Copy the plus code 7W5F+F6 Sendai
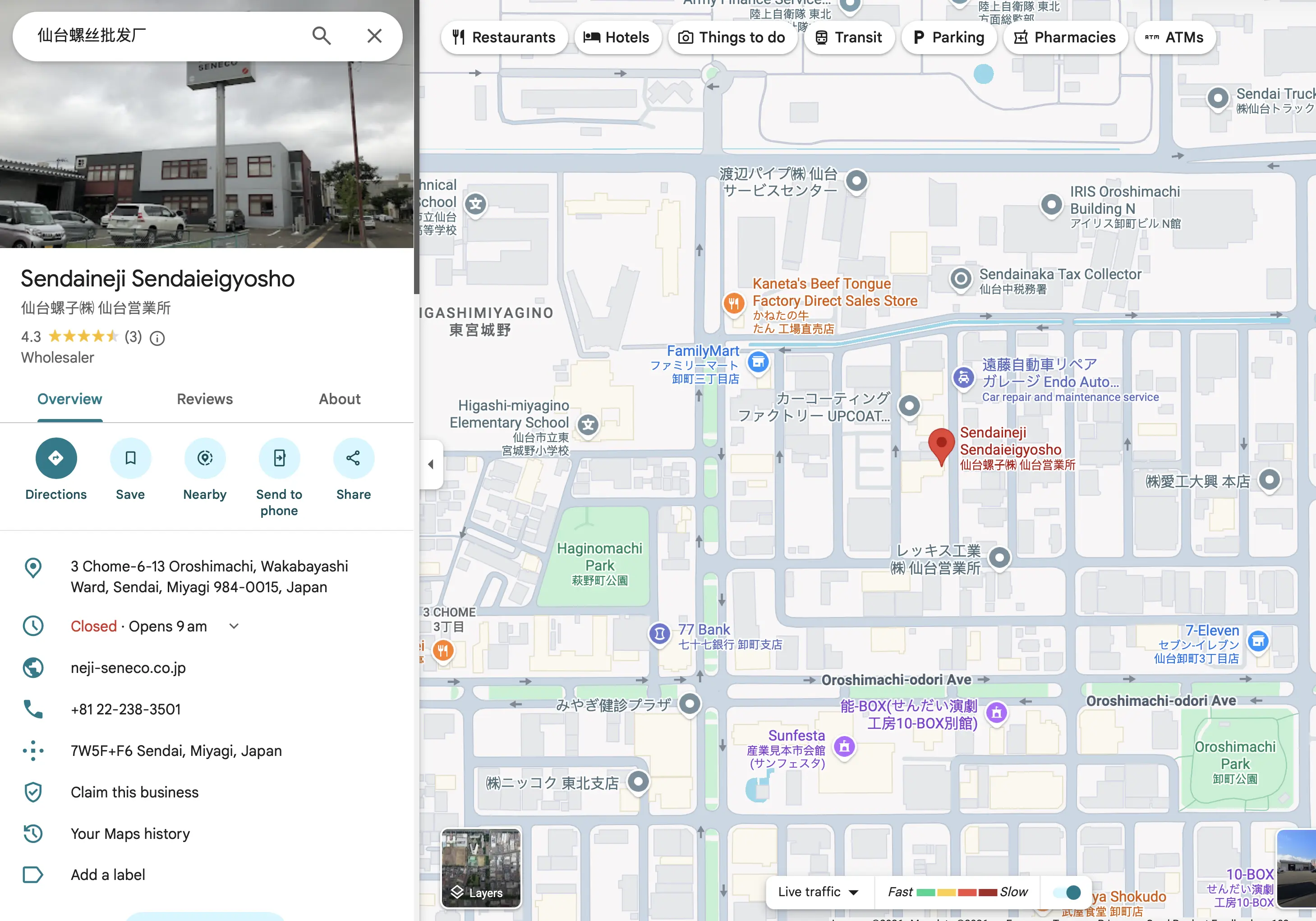Image resolution: width=1316 pixels, height=921 pixels. coord(176,751)
